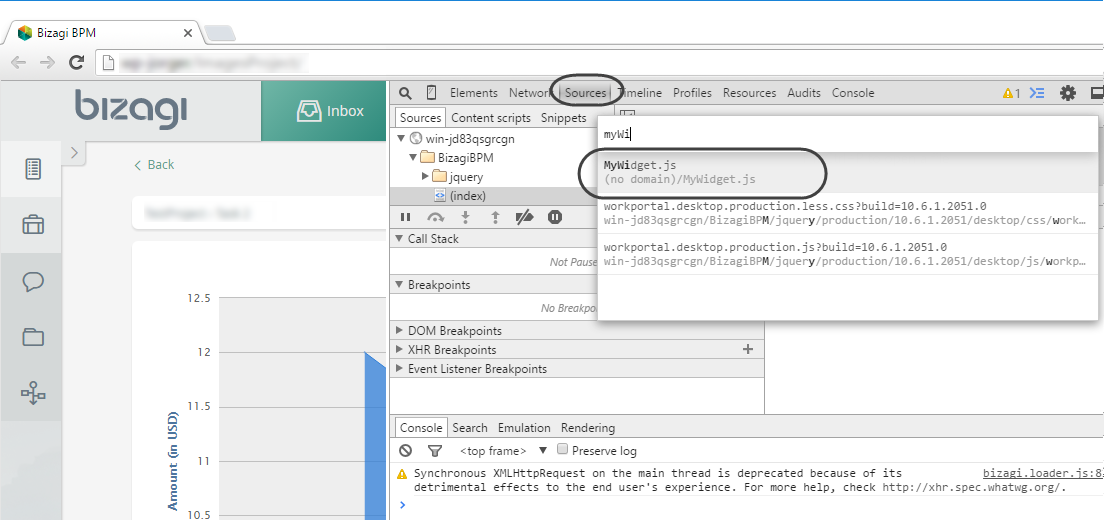Add XHR breakpoint plus icon
Screen dimensions: 1104x520
pyautogui.click(x=748, y=349)
